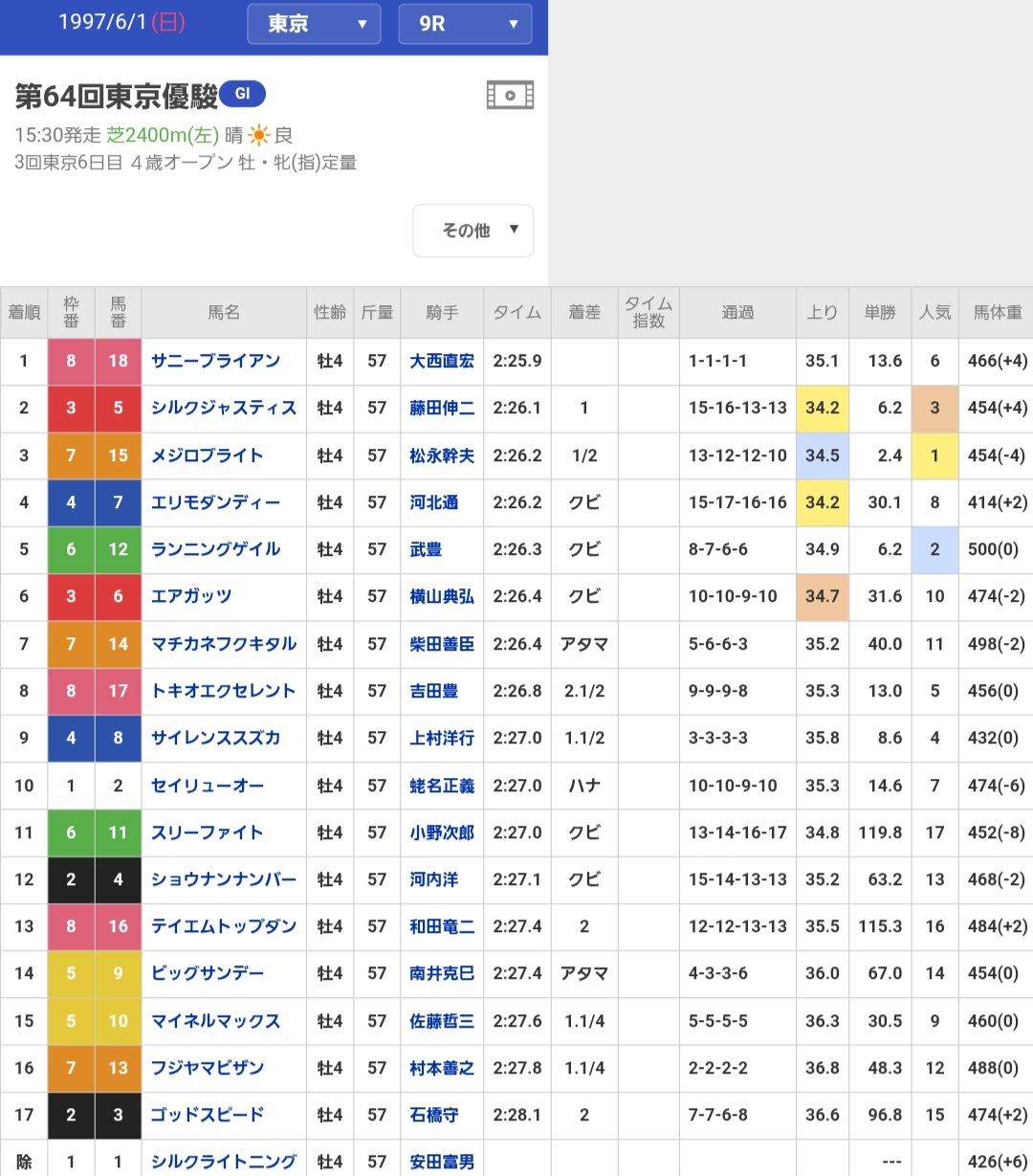Open the 9R race number dropdown
The width and height of the screenshot is (1033, 1176).
click(465, 24)
